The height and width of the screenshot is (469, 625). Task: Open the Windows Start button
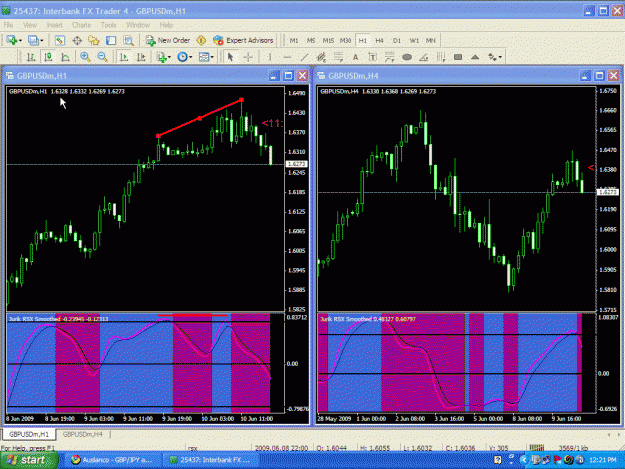pos(29,460)
